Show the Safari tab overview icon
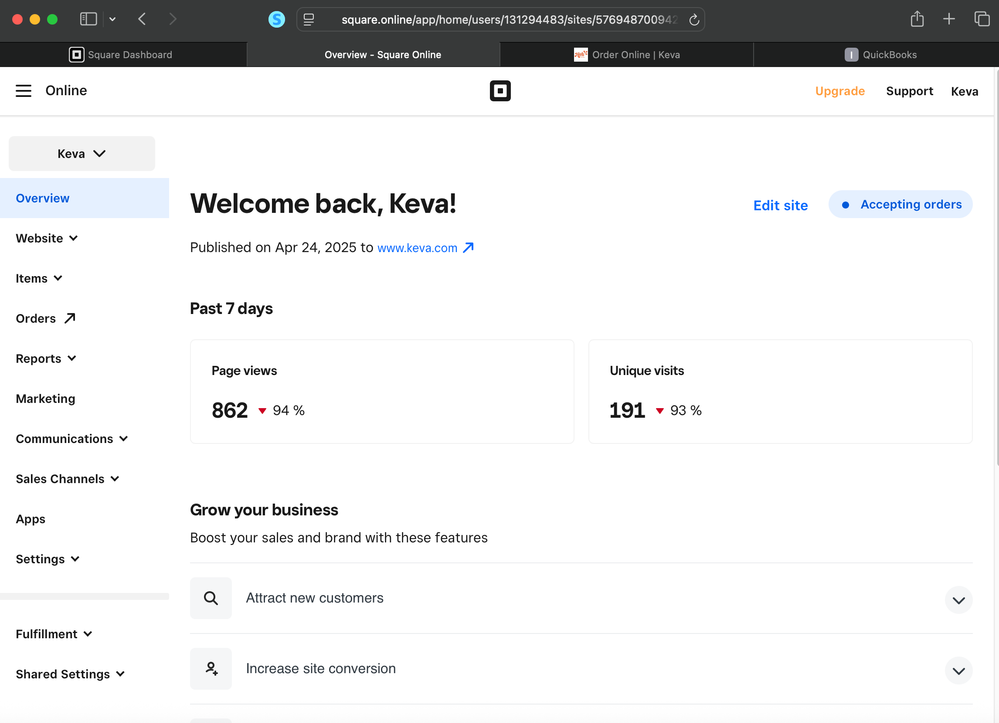 [982, 19]
